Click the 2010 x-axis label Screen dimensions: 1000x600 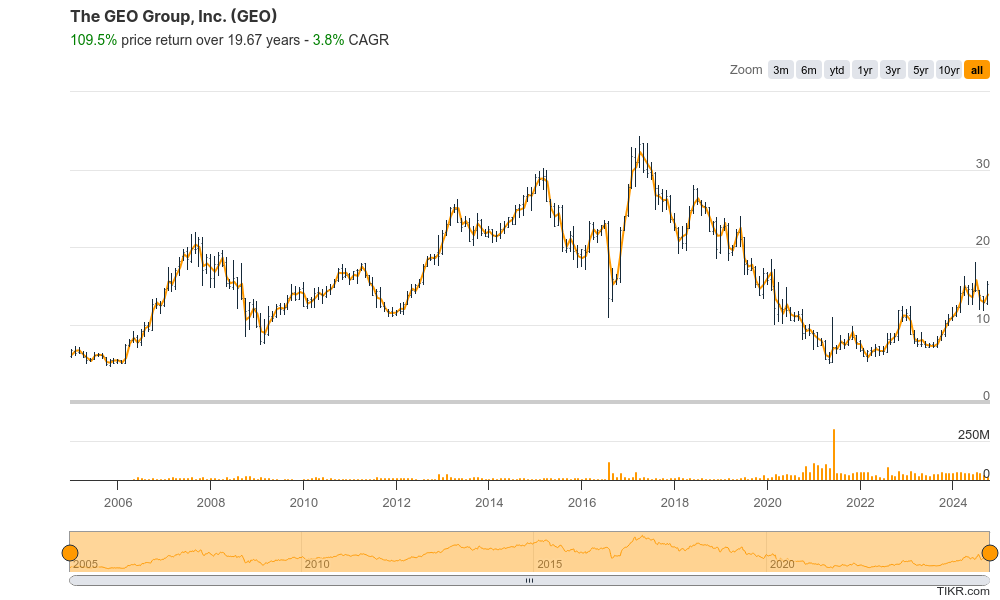coord(304,502)
